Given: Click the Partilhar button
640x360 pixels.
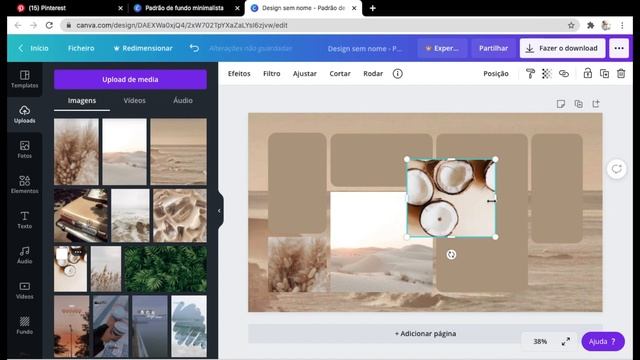Looking at the screenshot, I should [493, 48].
